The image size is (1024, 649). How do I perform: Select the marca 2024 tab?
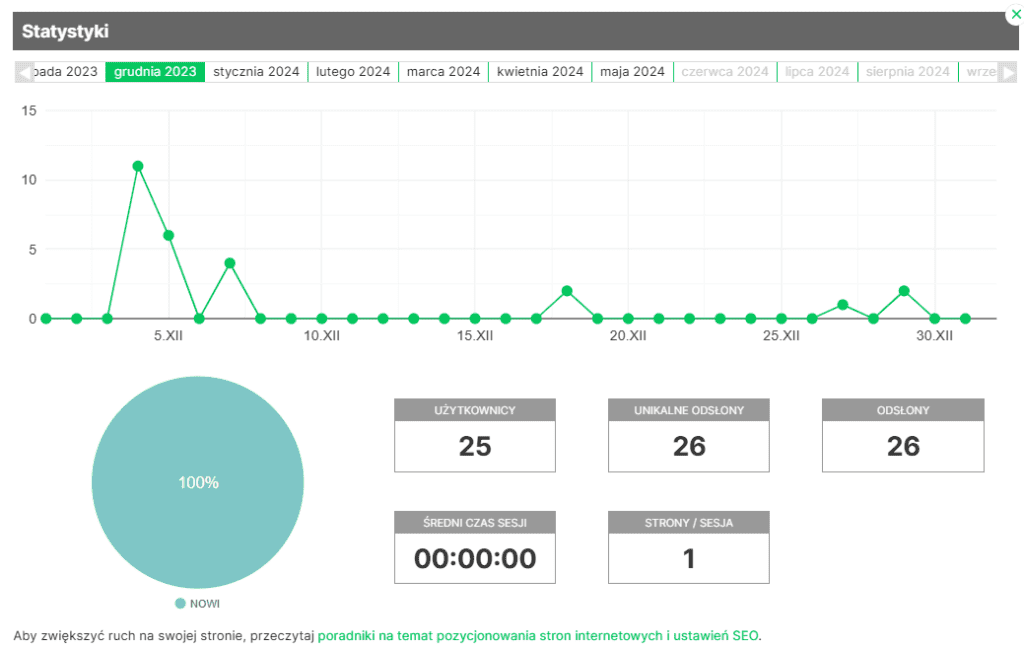pos(443,72)
